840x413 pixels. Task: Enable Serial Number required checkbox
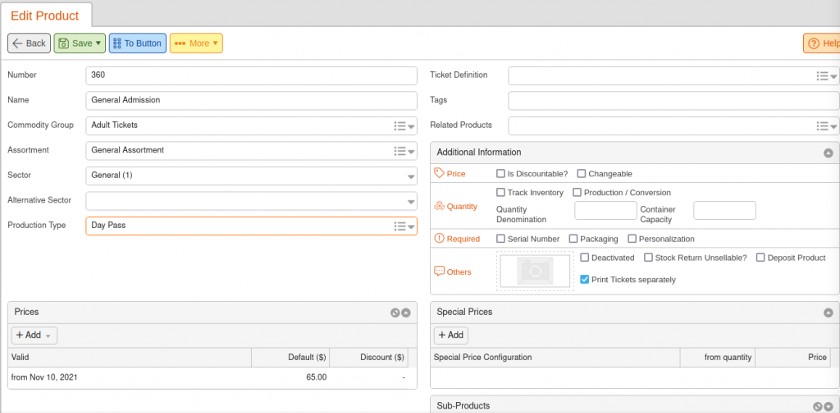[x=500, y=239]
